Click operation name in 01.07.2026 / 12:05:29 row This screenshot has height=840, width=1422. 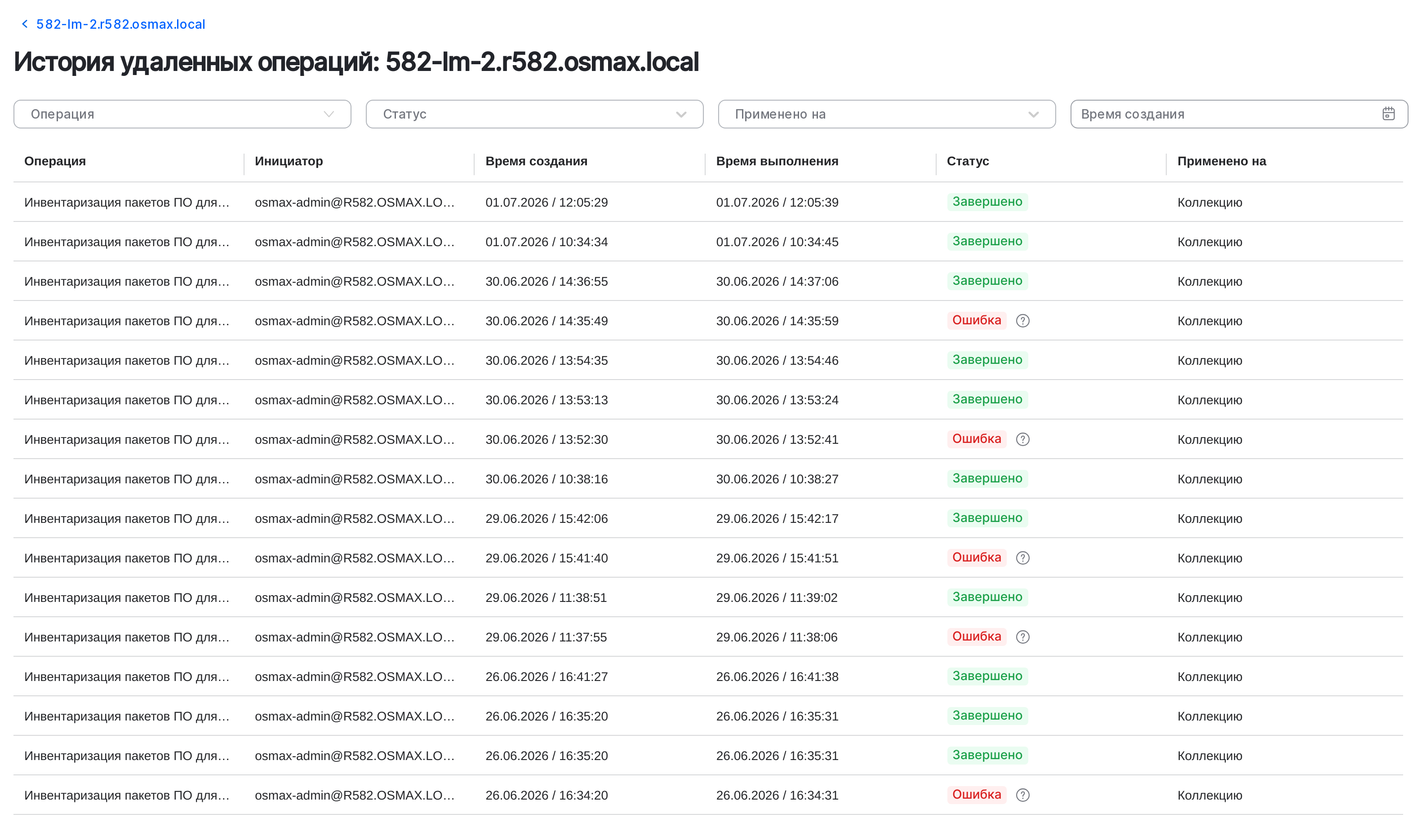[127, 203]
